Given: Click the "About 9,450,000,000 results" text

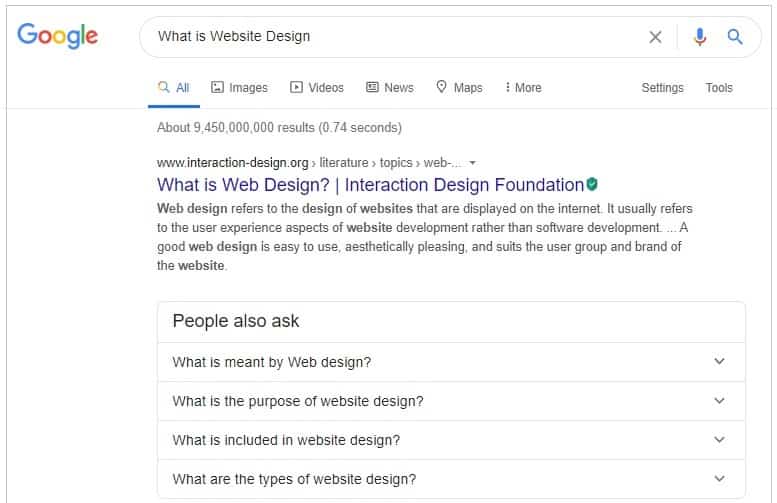Looking at the screenshot, I should click(279, 127).
